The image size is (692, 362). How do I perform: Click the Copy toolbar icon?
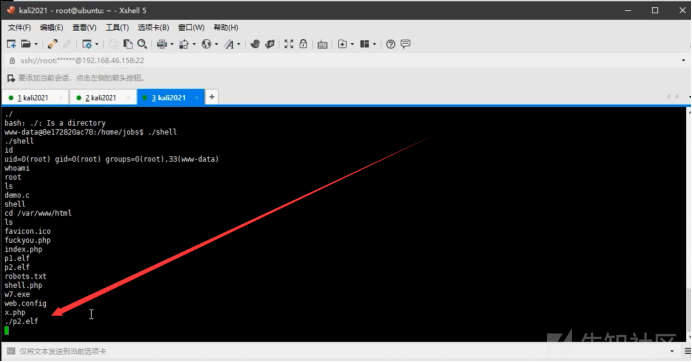pos(113,44)
